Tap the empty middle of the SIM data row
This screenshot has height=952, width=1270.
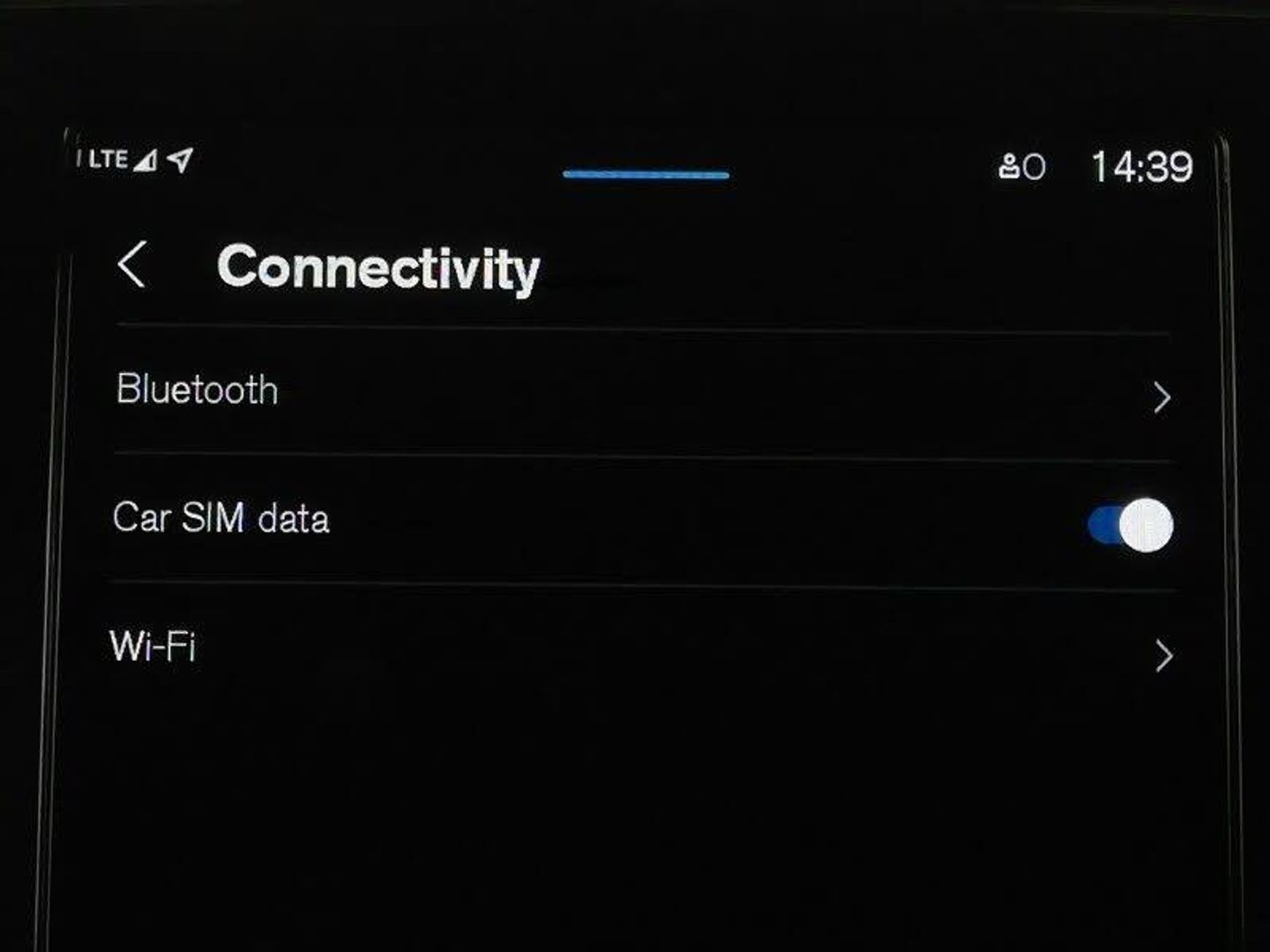[x=706, y=522]
